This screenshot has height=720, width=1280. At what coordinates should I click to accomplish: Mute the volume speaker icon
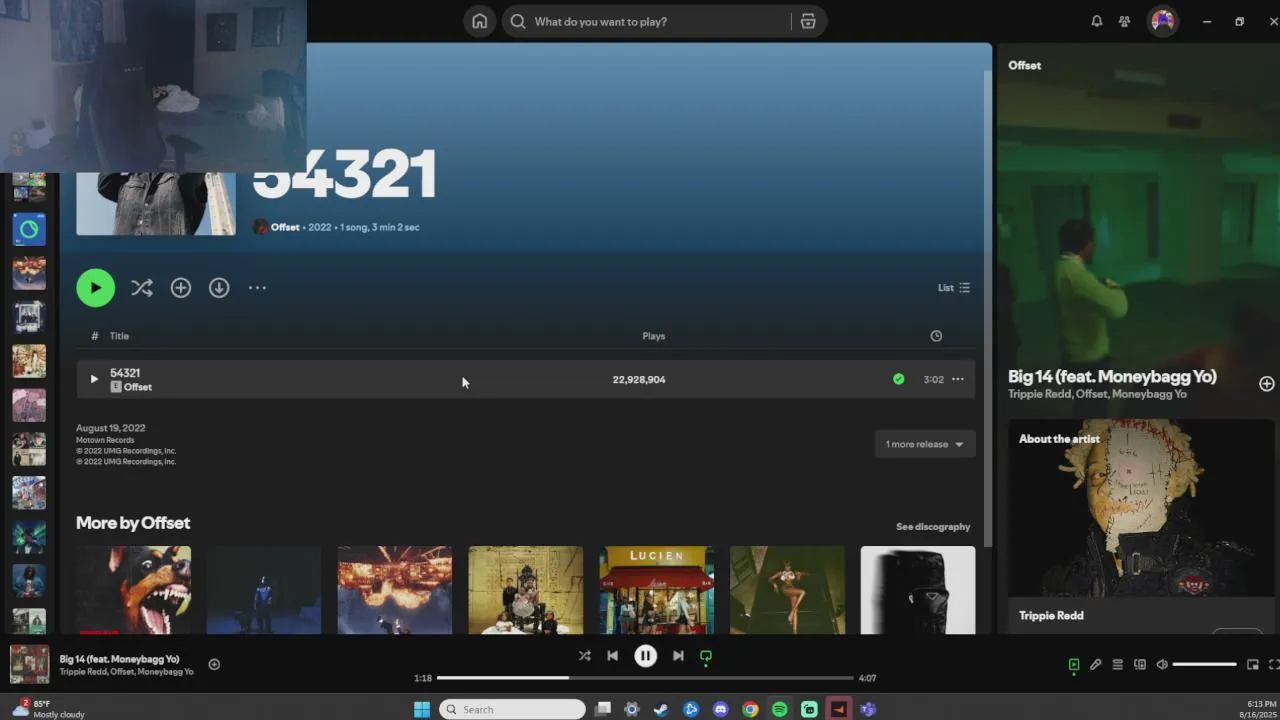tap(1162, 665)
